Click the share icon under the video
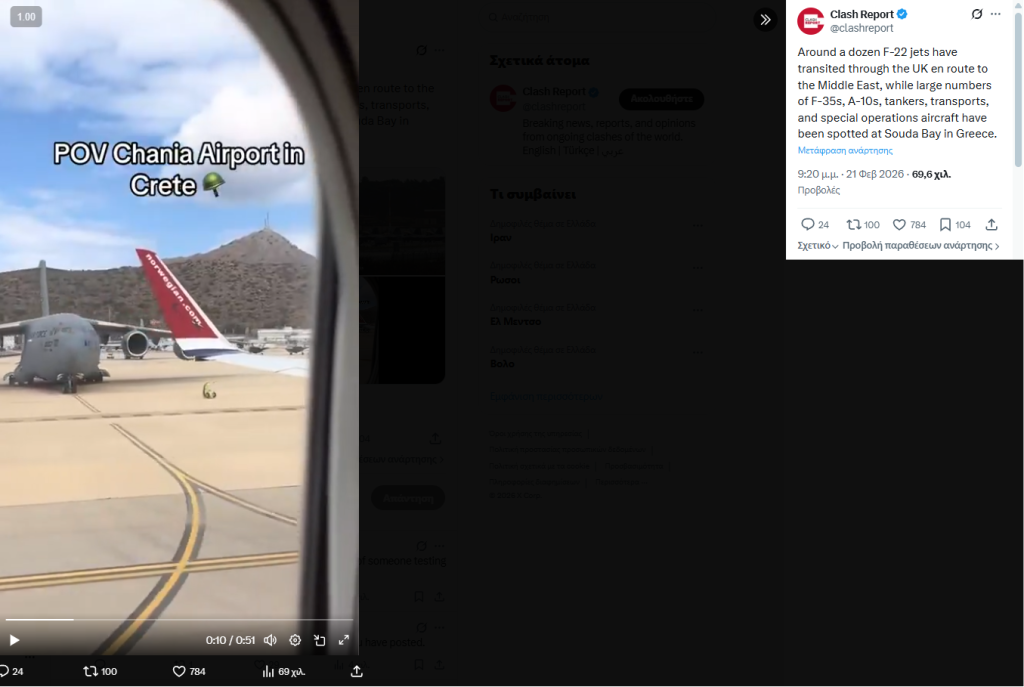This screenshot has width=1024, height=687. click(357, 671)
